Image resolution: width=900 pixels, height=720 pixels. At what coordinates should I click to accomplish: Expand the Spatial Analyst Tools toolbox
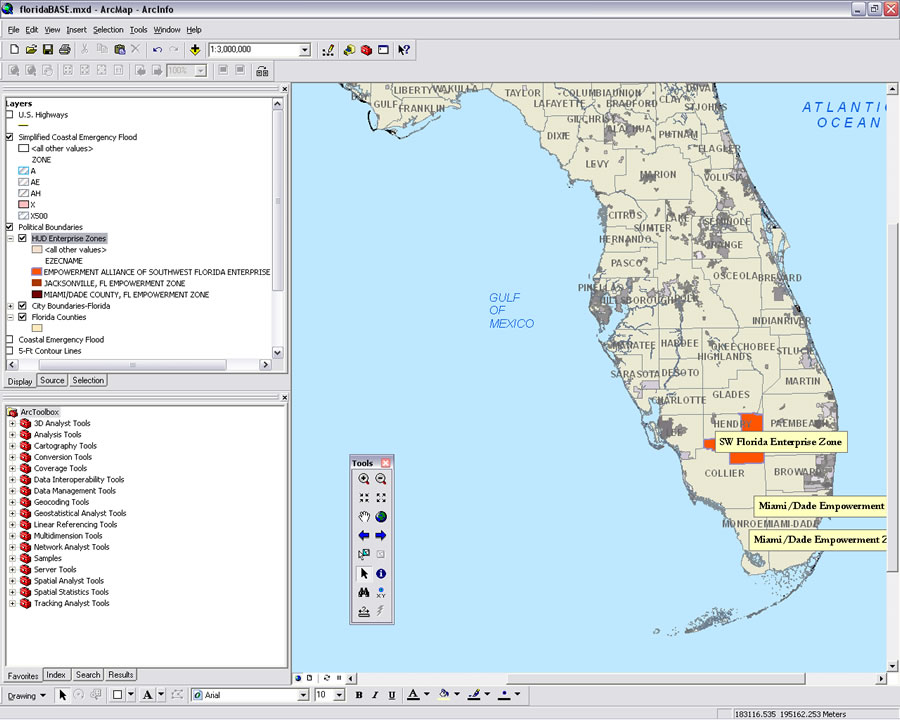click(13, 581)
